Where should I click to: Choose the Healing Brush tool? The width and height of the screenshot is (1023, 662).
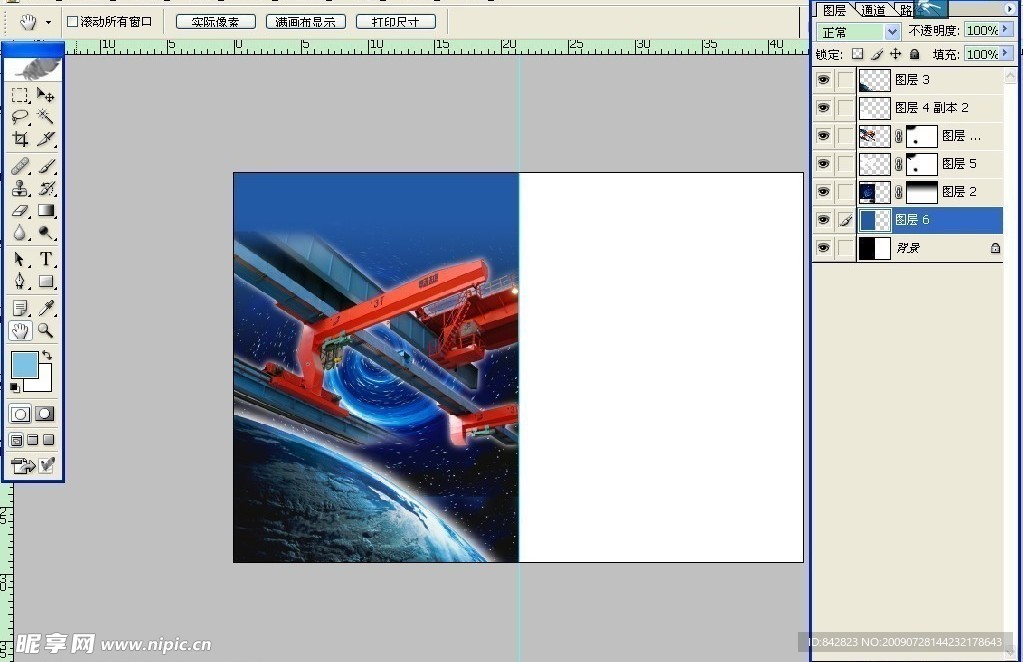[20, 166]
